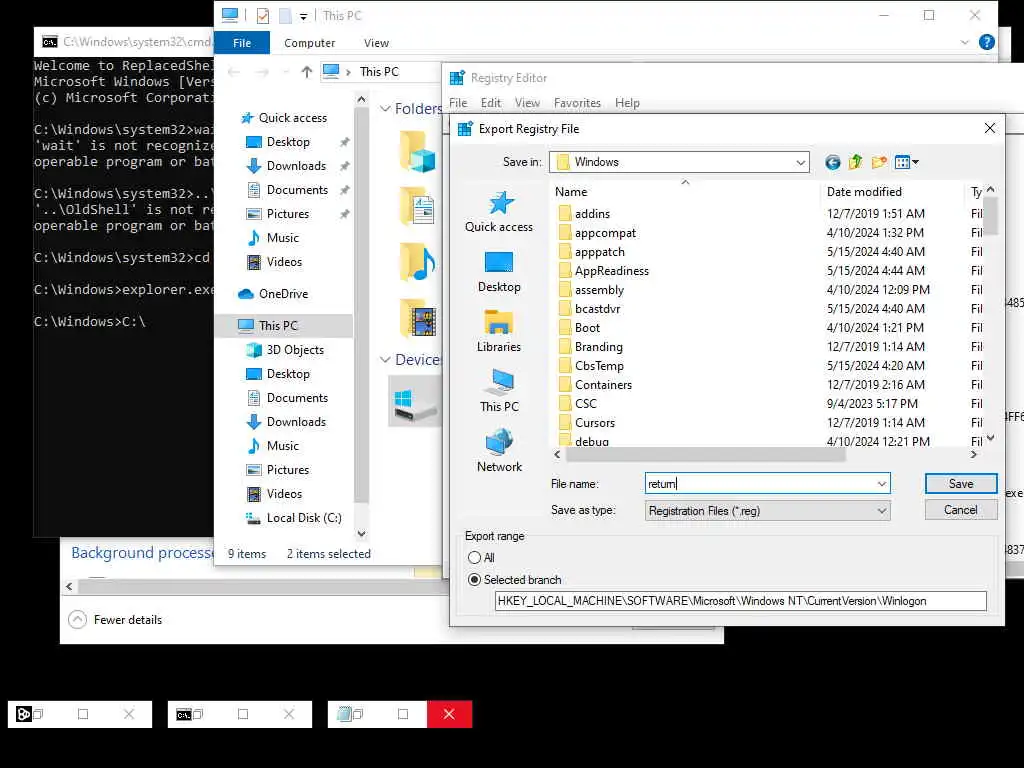The height and width of the screenshot is (768, 1024).
Task: Click the 3D Objects folder thumbnail in Folders
Action: pyautogui.click(x=418, y=152)
